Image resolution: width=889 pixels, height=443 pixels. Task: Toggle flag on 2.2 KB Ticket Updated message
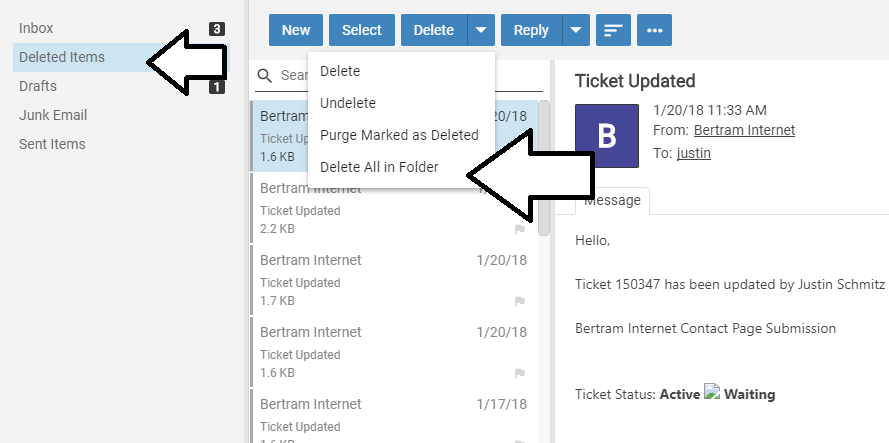click(x=519, y=229)
